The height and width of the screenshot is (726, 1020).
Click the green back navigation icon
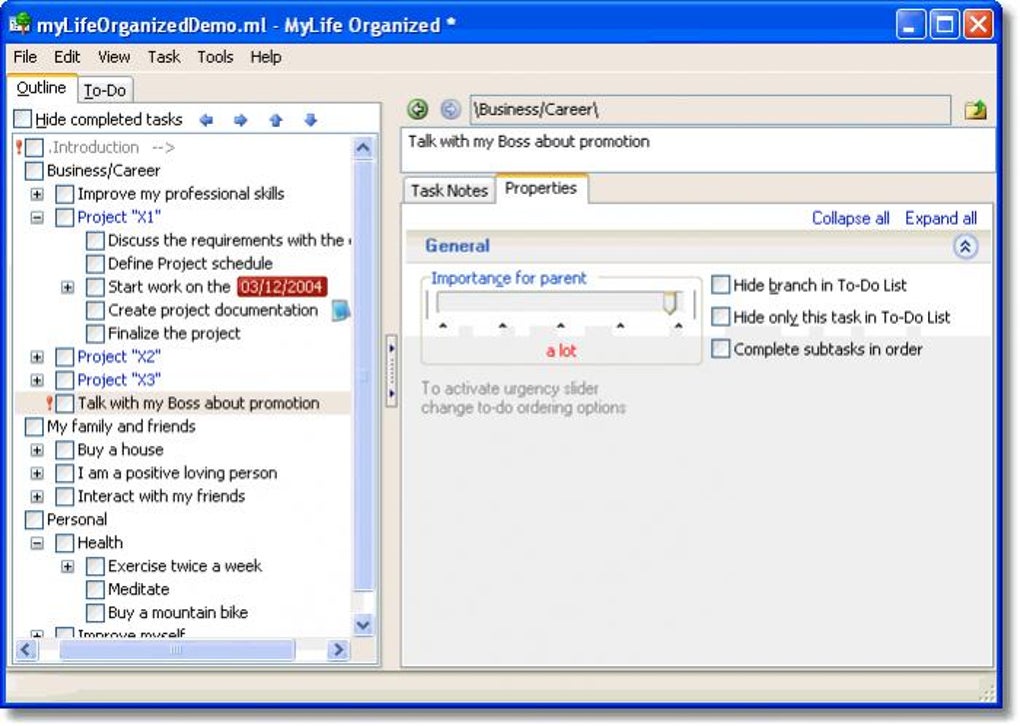(418, 109)
